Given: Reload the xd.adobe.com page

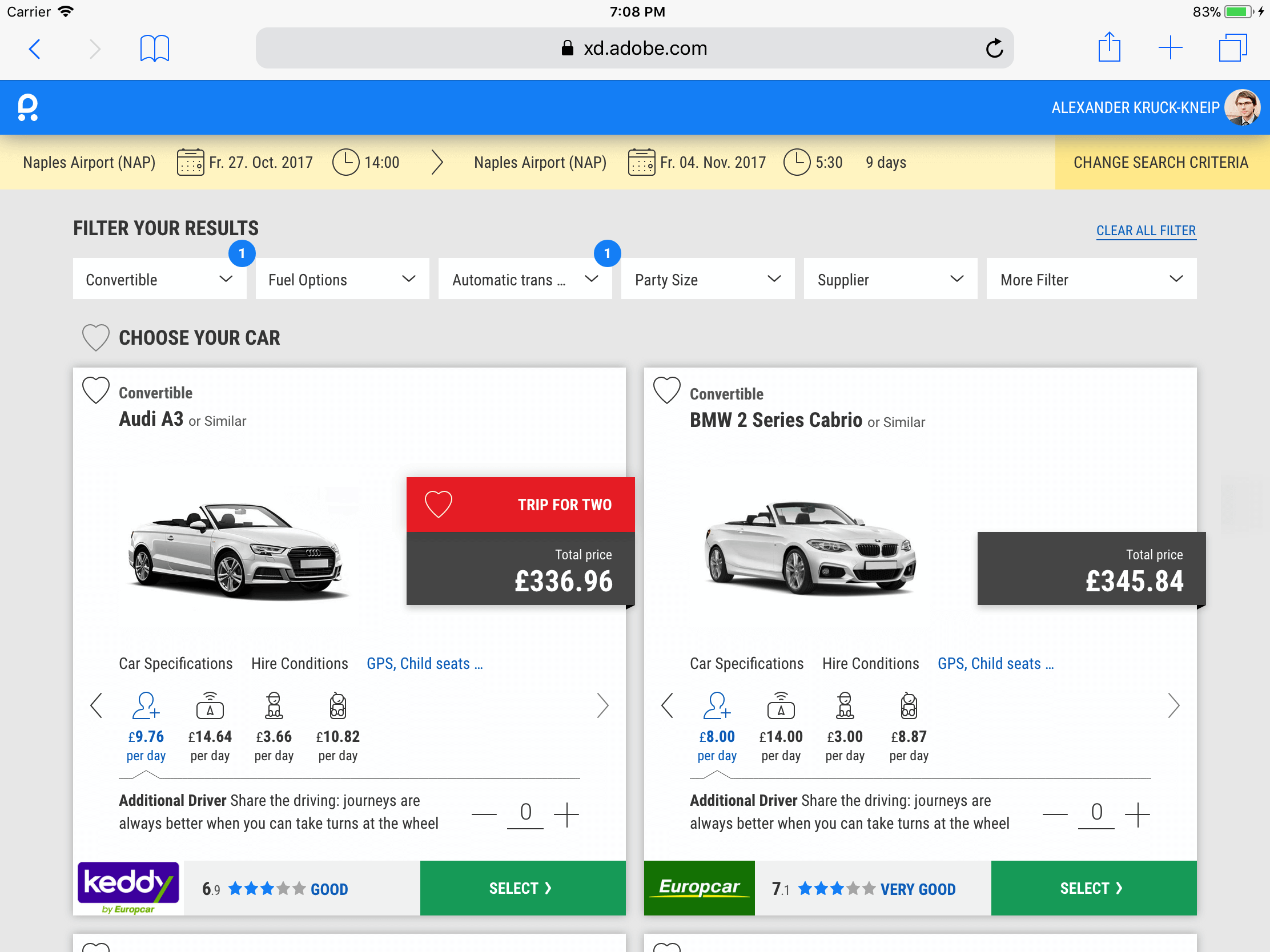Looking at the screenshot, I should pyautogui.click(x=994, y=48).
